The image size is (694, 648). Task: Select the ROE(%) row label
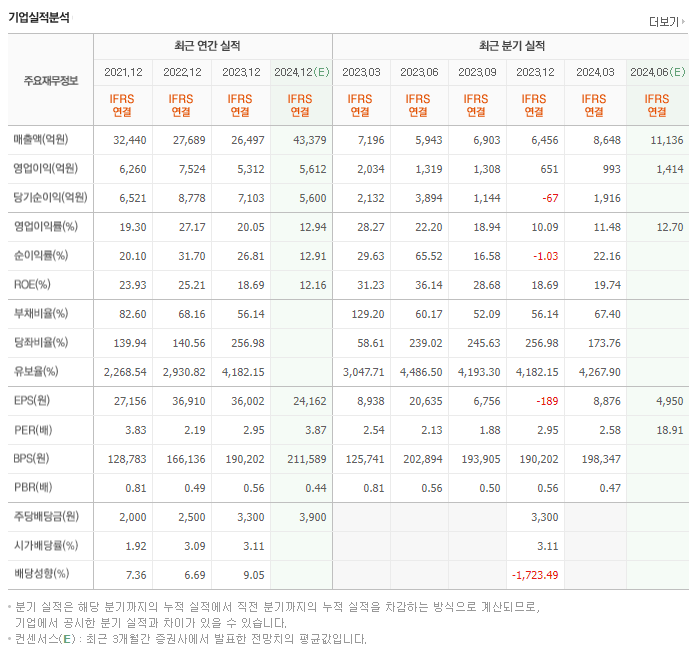pos(32,285)
